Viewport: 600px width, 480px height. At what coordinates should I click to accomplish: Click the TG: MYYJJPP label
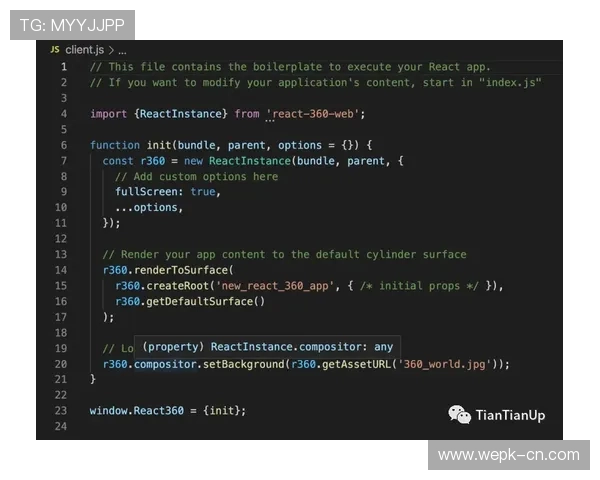point(71,24)
